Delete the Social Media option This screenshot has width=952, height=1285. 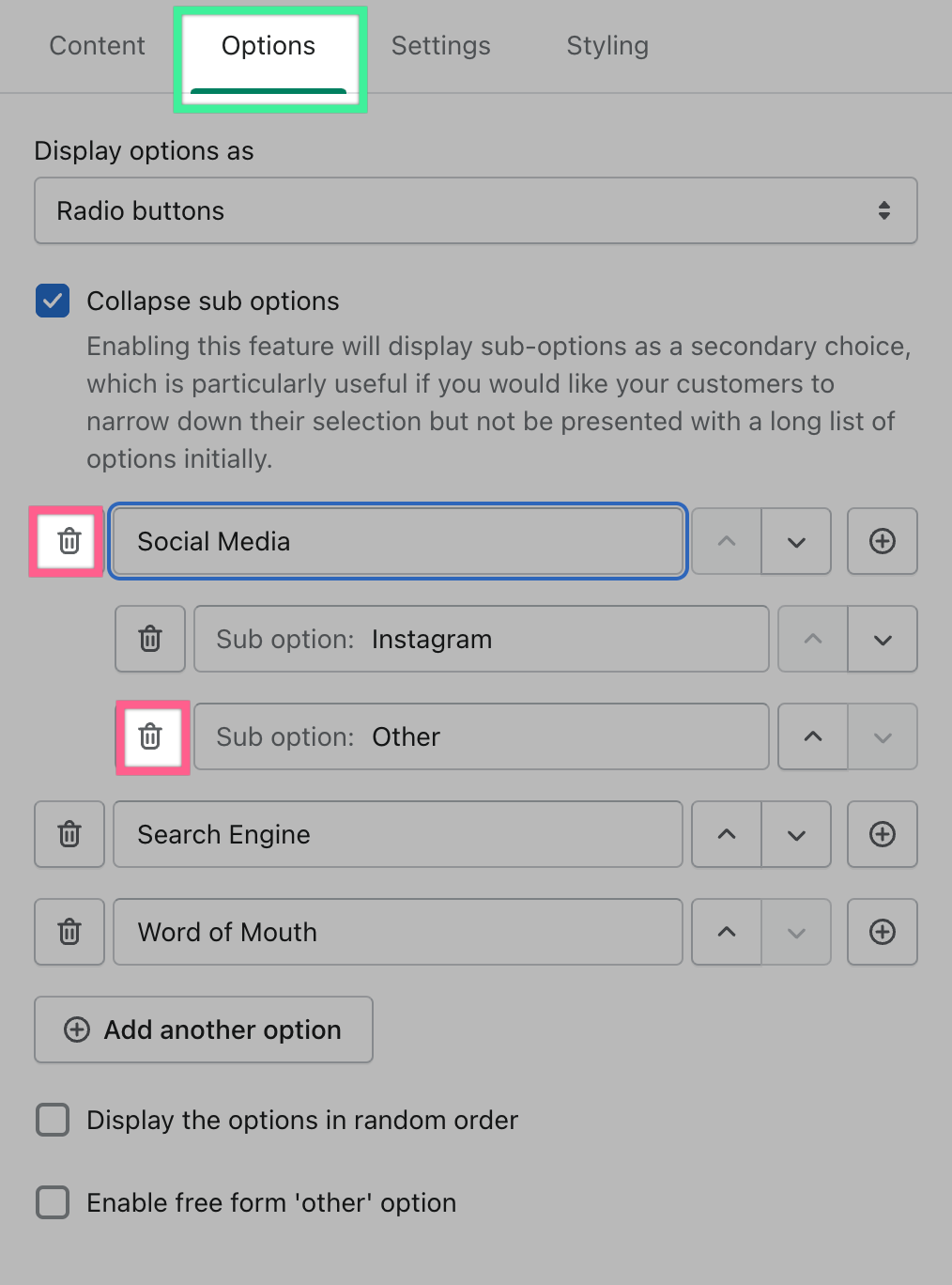point(69,541)
